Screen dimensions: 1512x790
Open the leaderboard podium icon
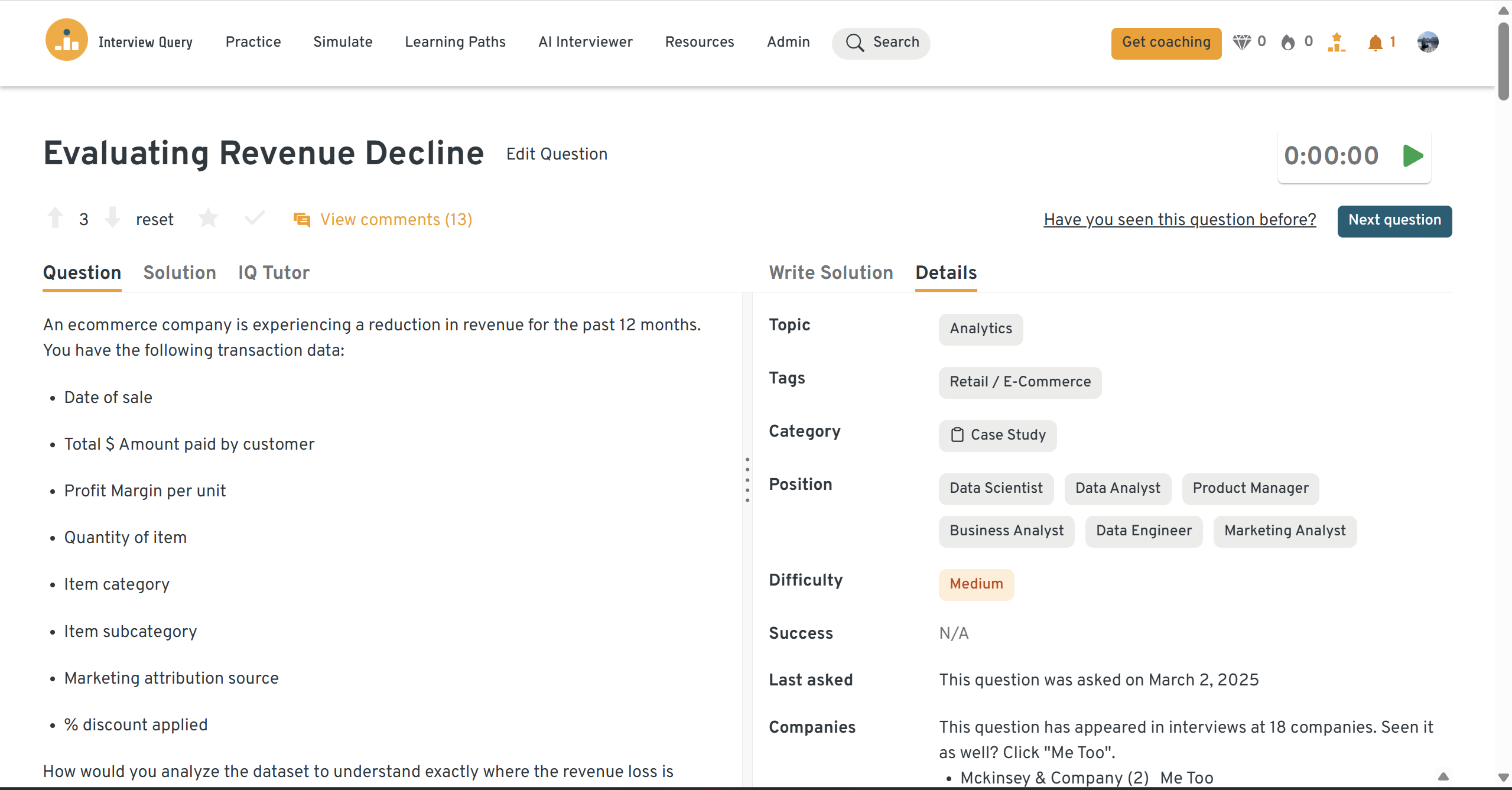click(x=1336, y=43)
